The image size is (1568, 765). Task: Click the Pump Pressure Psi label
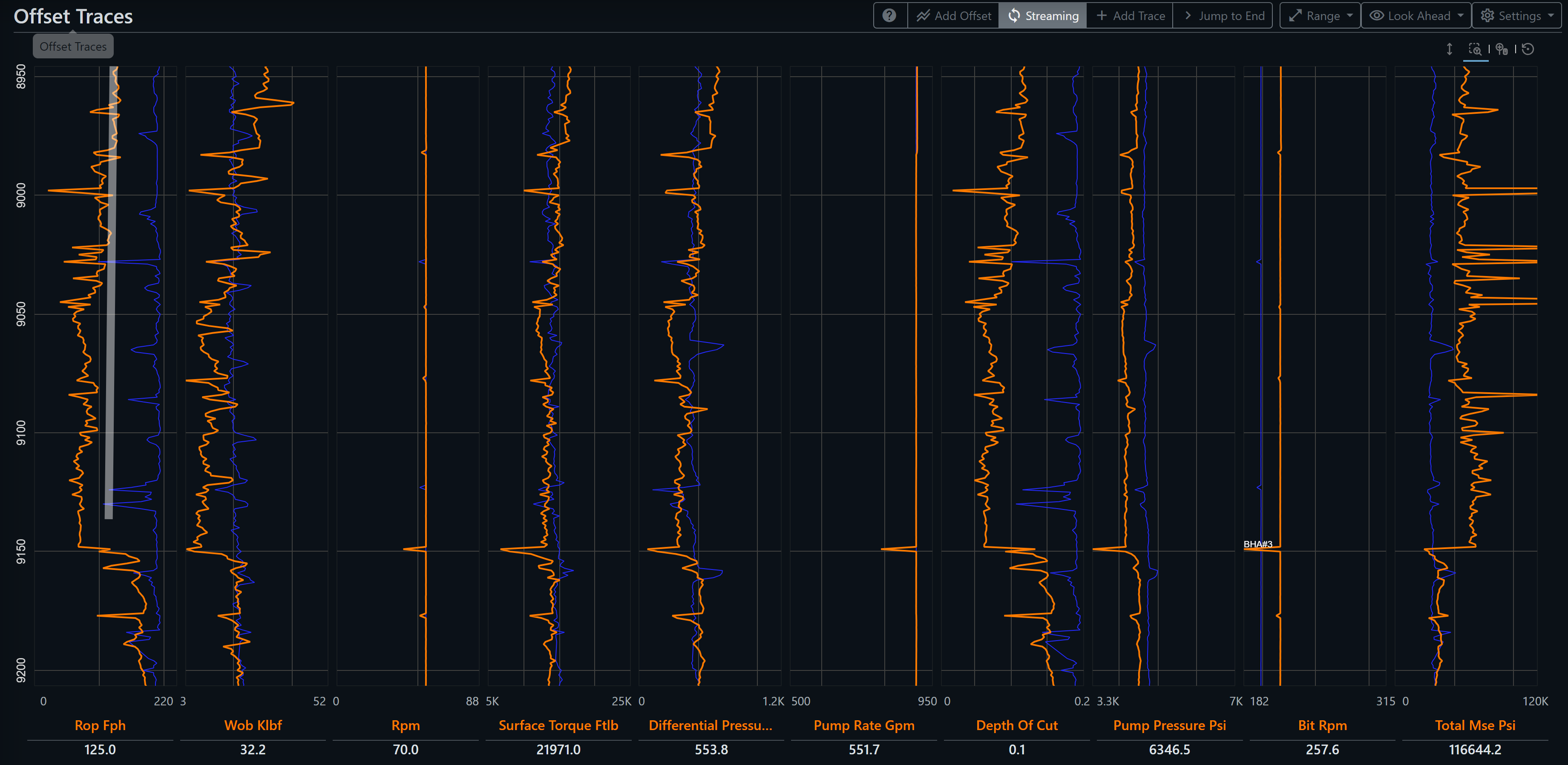[x=1169, y=725]
